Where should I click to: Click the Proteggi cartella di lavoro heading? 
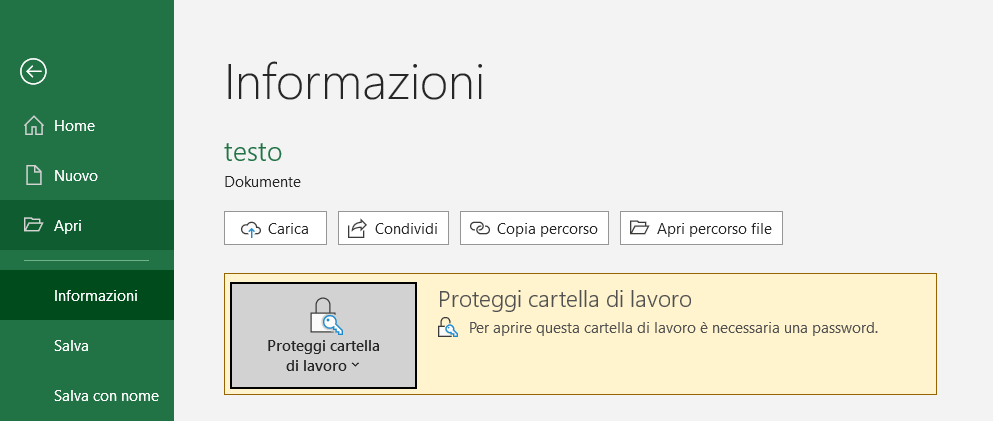565,299
